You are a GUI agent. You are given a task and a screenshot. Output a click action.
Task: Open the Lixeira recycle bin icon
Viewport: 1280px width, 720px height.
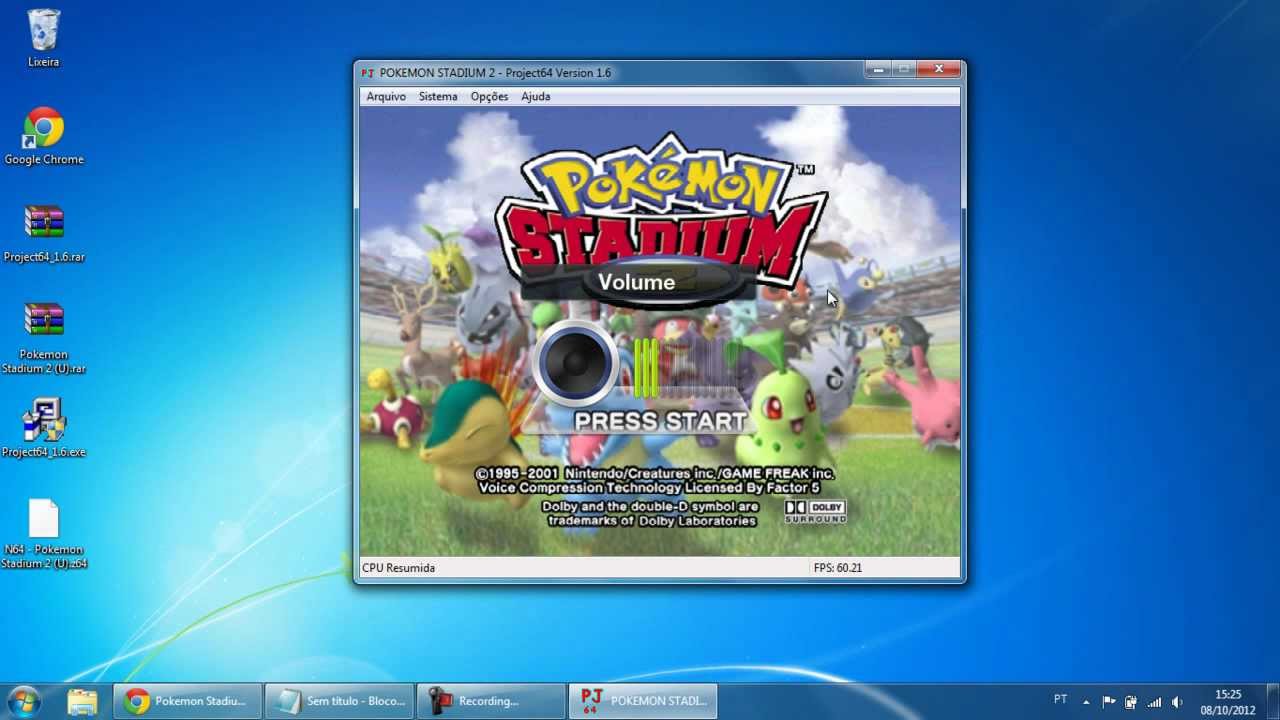[x=44, y=38]
